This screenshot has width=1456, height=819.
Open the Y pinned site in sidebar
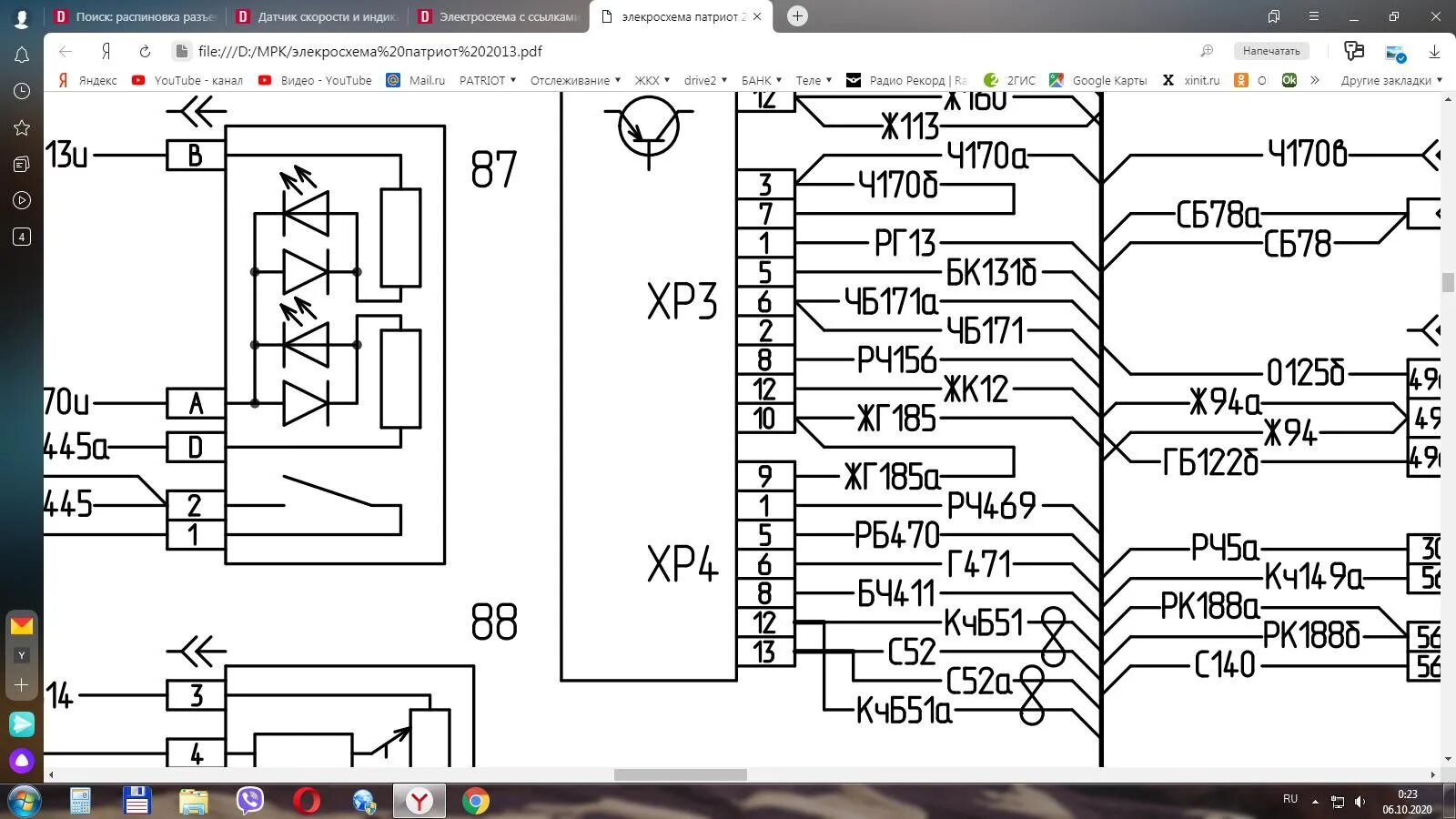click(x=22, y=655)
